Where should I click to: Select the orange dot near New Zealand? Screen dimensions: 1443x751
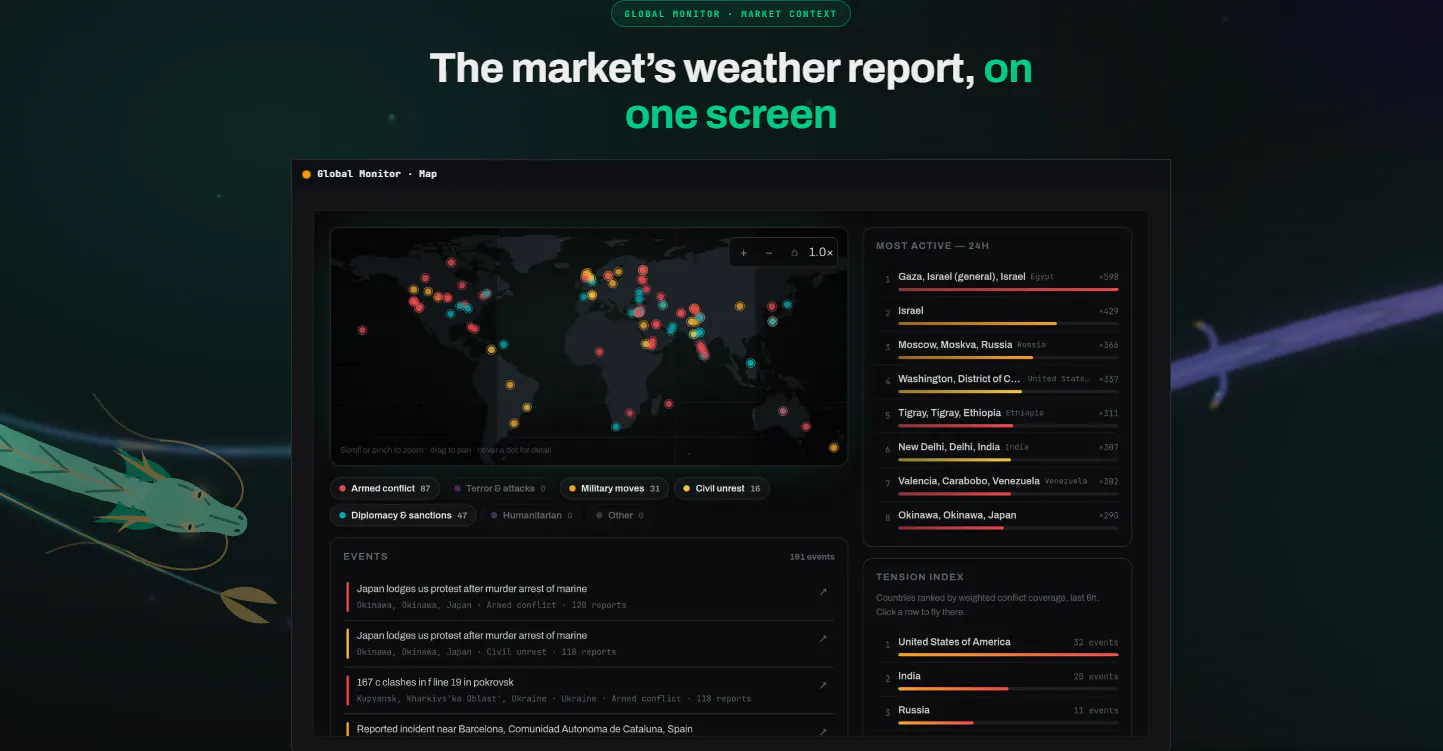833,447
